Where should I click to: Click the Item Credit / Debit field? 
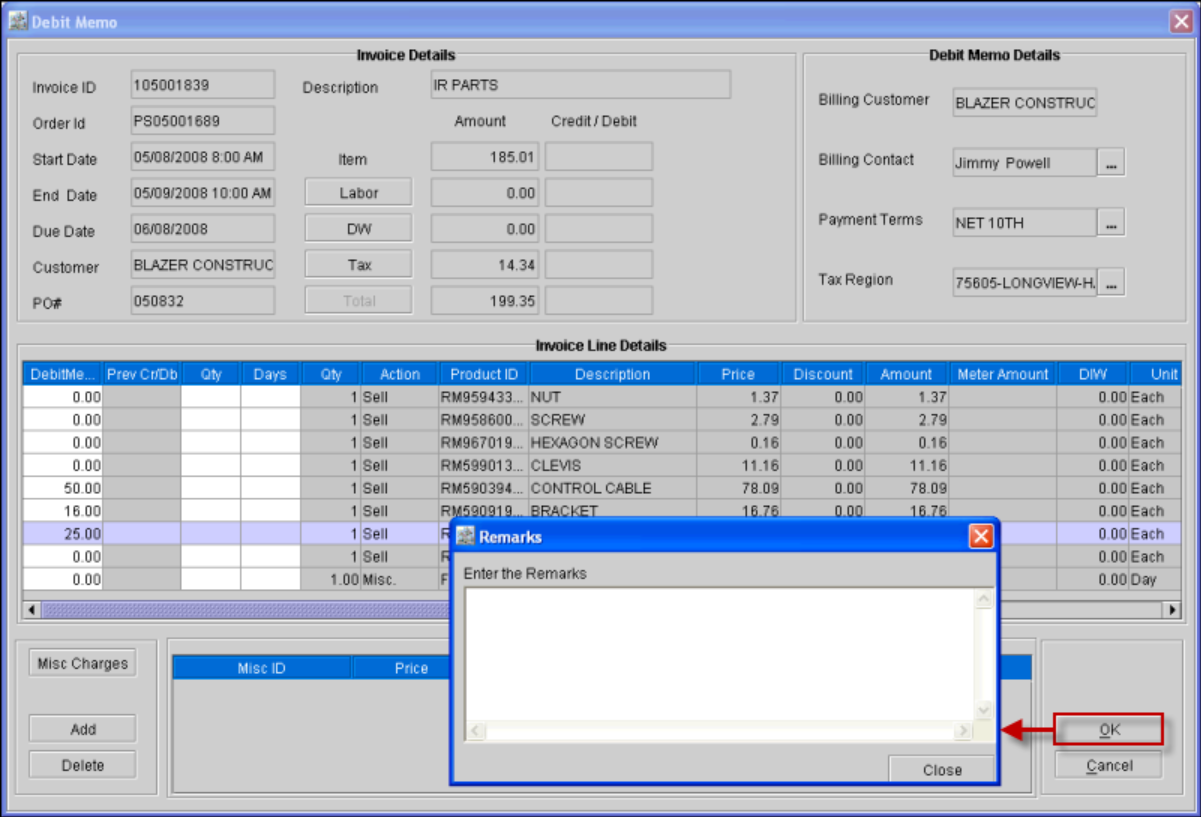click(x=598, y=157)
